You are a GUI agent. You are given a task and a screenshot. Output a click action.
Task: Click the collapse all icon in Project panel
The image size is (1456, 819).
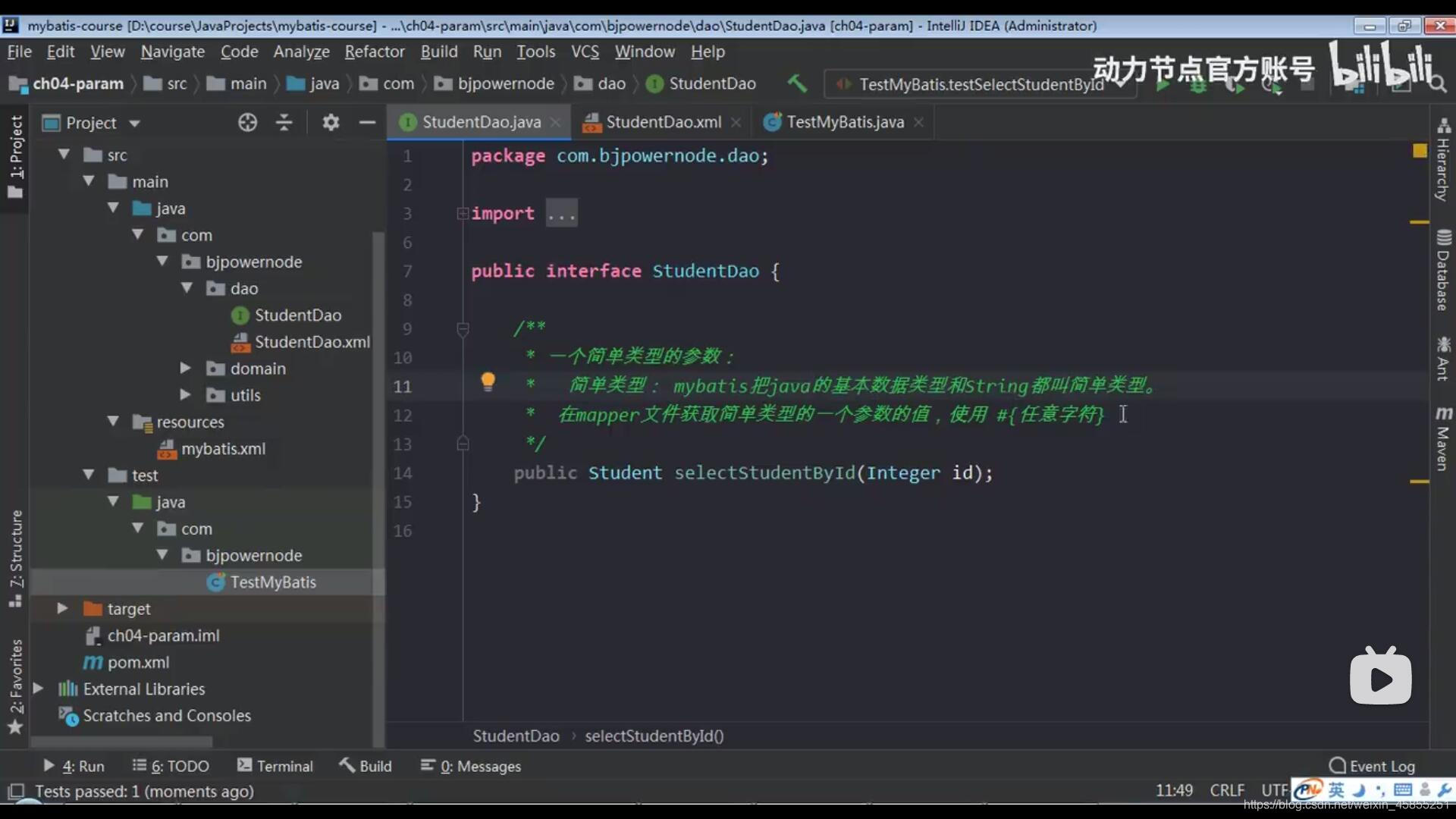coord(284,122)
